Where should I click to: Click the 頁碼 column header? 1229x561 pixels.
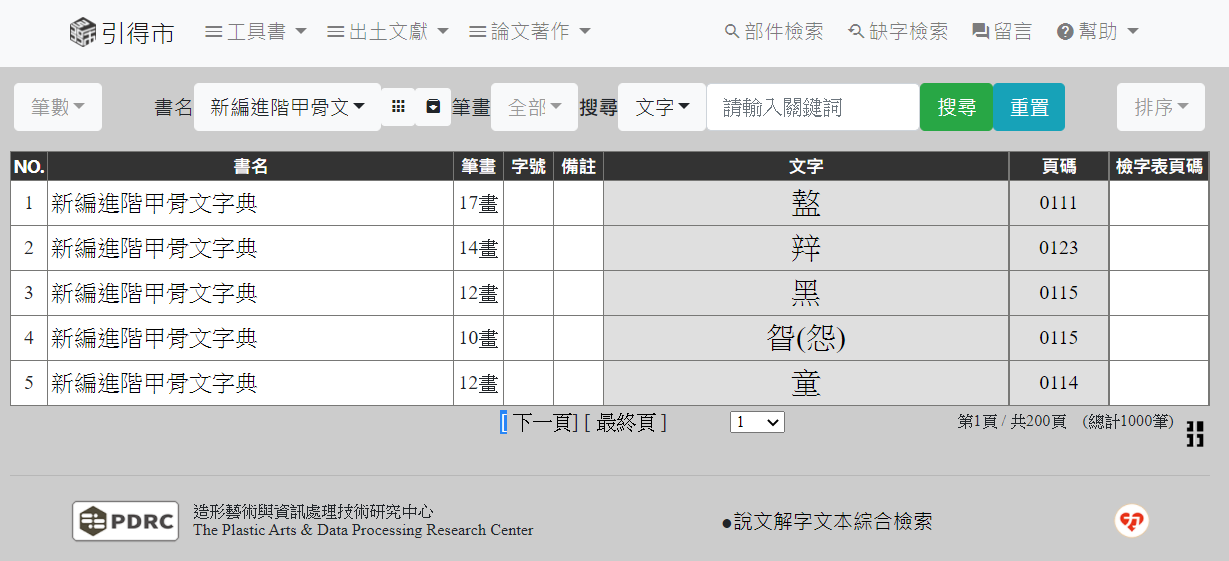1058,166
